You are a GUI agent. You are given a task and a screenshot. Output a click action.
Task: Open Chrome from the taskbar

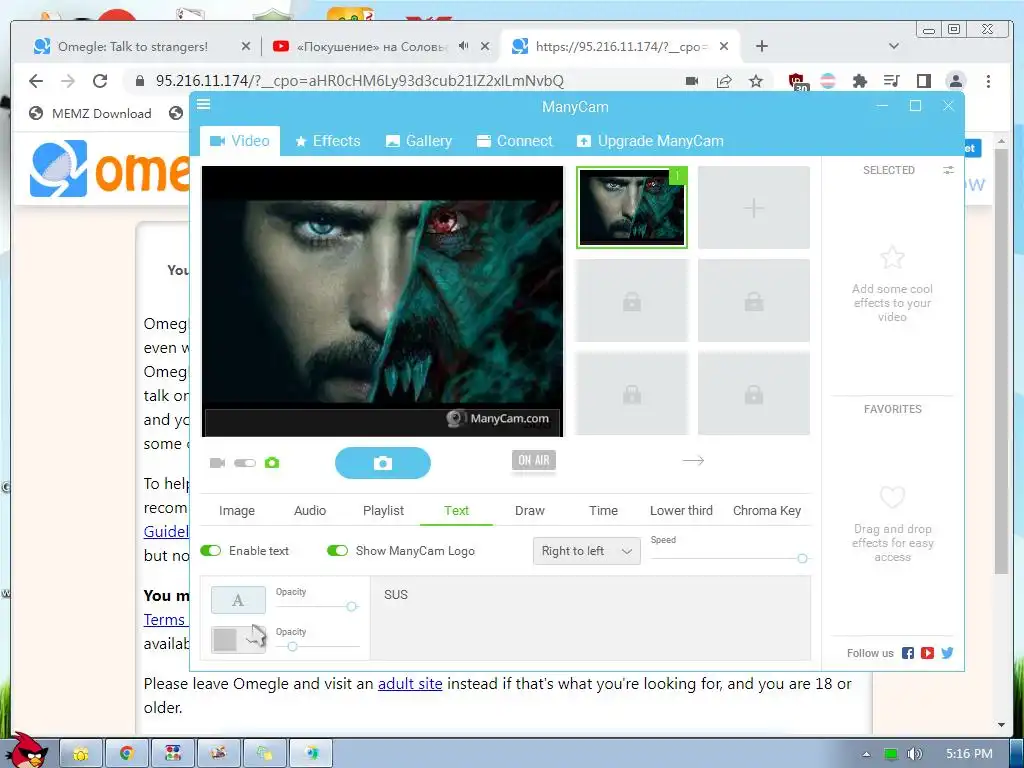pyautogui.click(x=126, y=754)
